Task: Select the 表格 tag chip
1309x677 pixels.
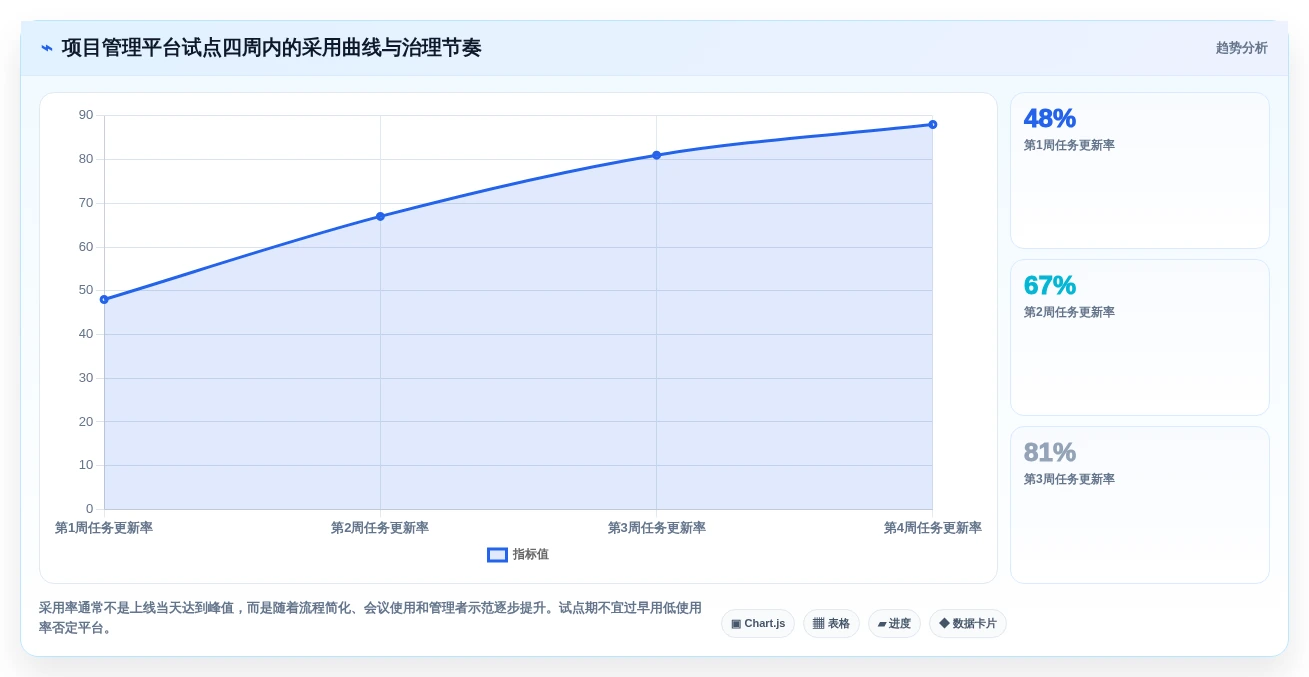Action: (831, 624)
